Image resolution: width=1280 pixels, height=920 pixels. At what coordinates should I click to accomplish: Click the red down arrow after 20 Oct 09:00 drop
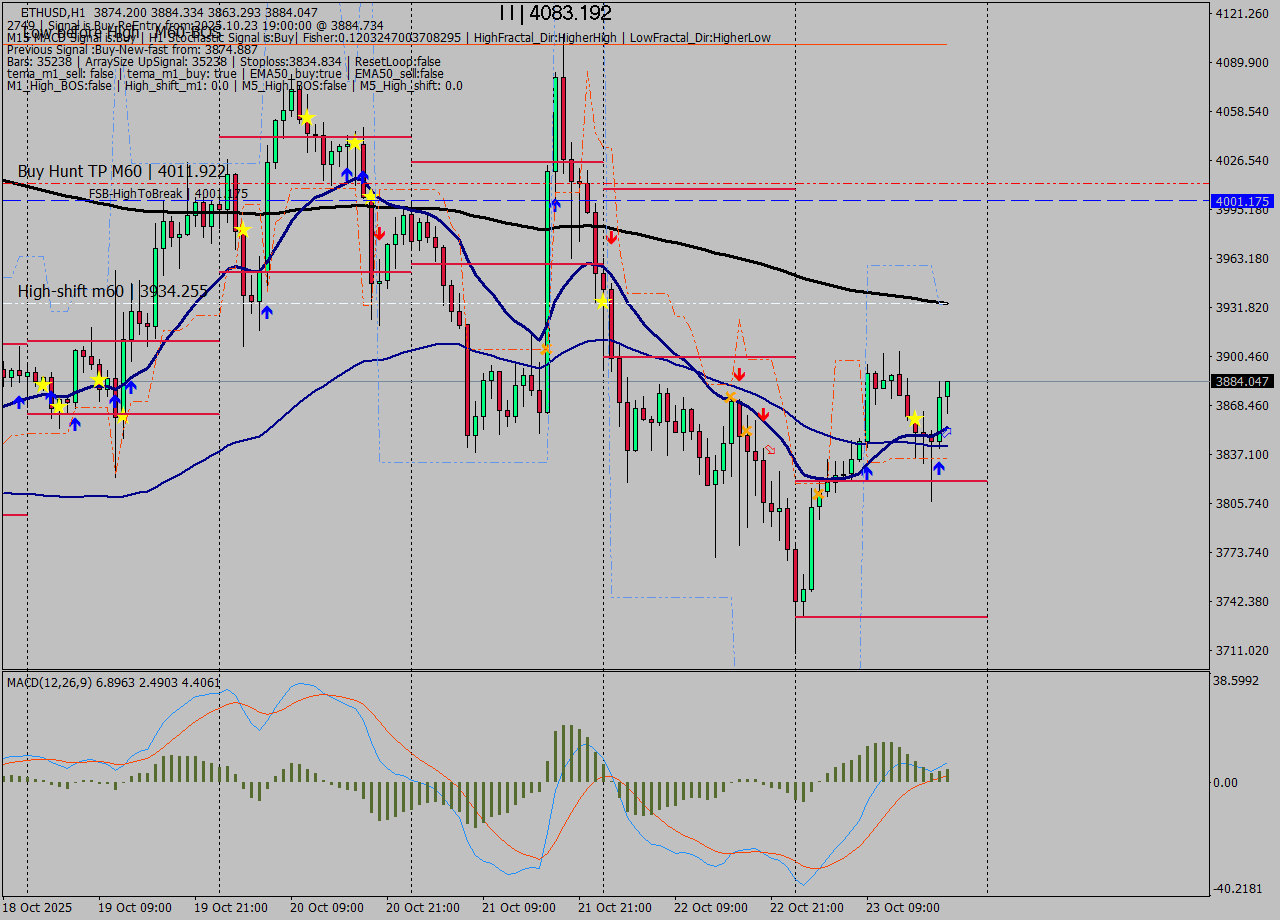pos(379,233)
